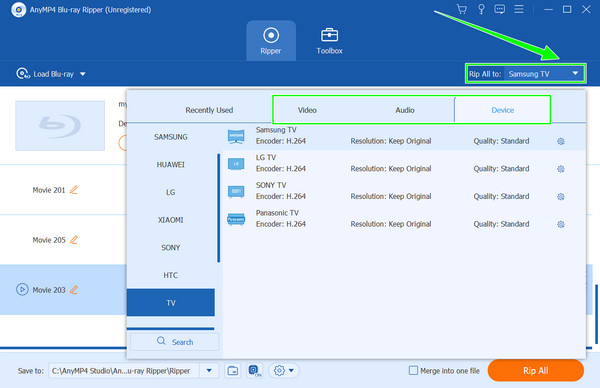The image size is (600, 388).
Task: Click the Save to path field
Action: [x=124, y=370]
